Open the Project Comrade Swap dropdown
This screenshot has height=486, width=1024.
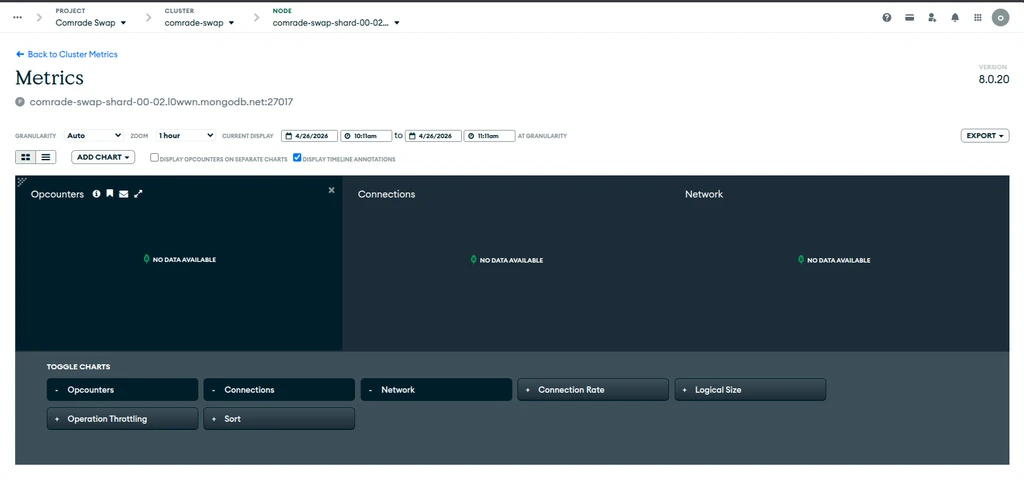point(91,22)
